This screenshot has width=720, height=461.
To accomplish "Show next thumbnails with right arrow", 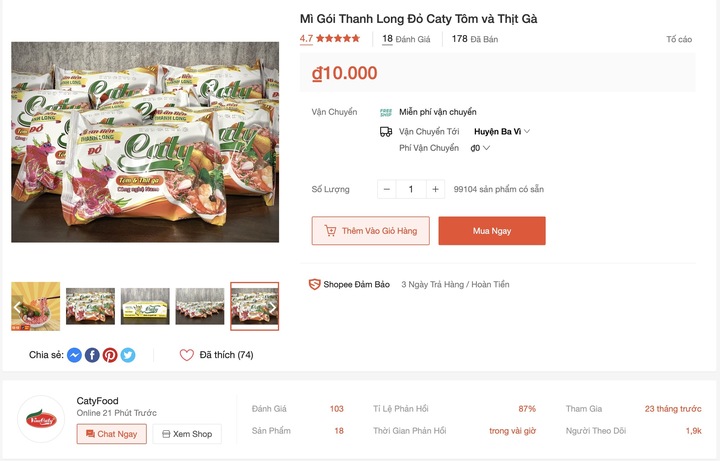I will 271,307.
